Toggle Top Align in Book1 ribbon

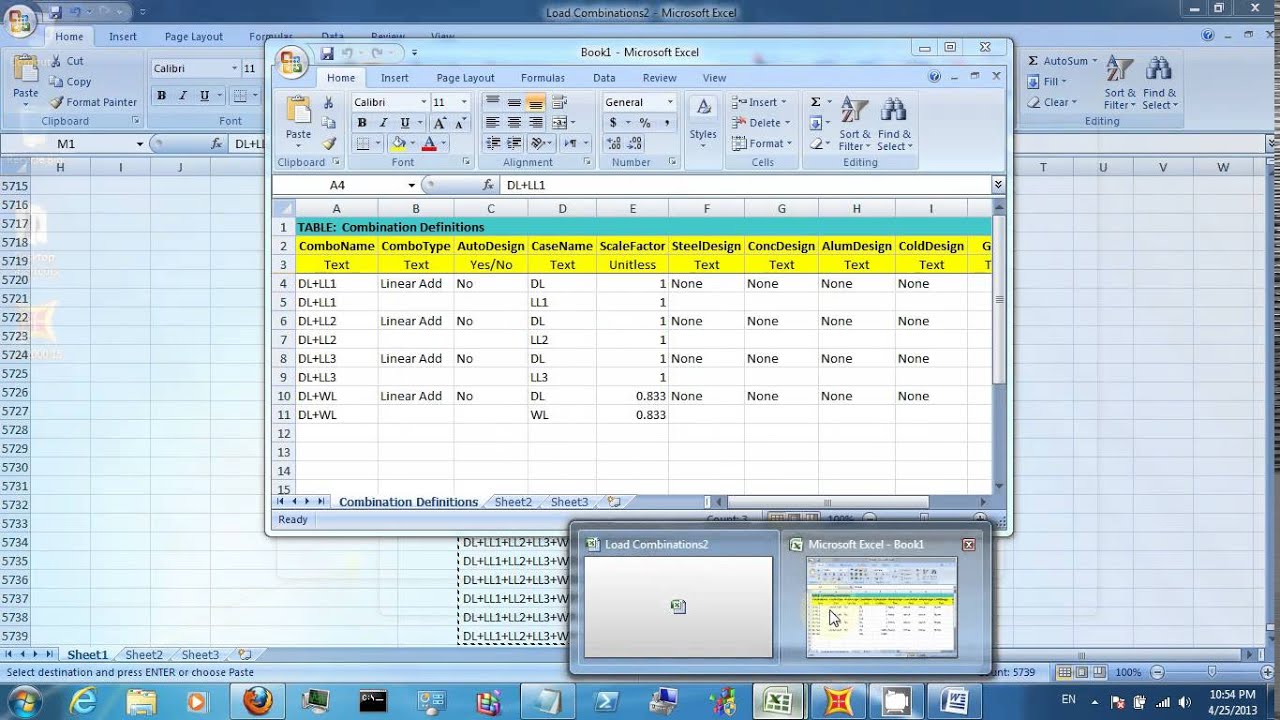coord(492,102)
